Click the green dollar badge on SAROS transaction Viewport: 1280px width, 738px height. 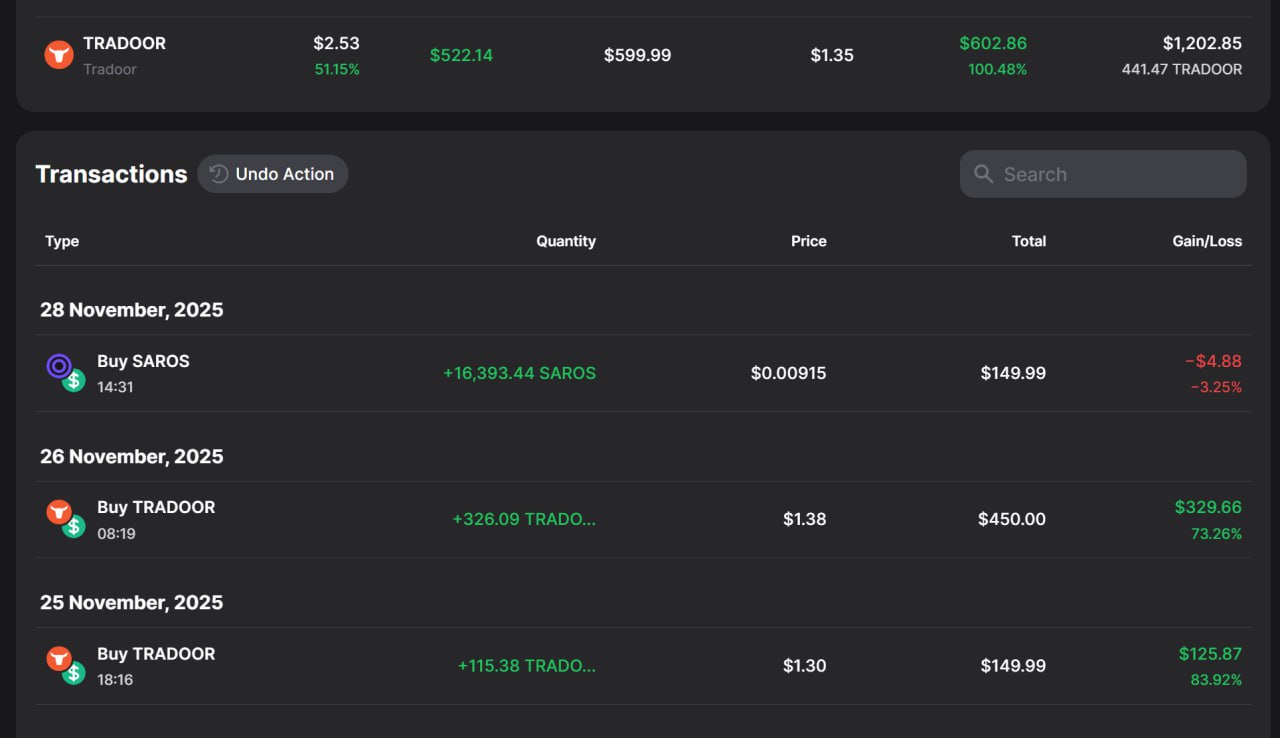(74, 381)
